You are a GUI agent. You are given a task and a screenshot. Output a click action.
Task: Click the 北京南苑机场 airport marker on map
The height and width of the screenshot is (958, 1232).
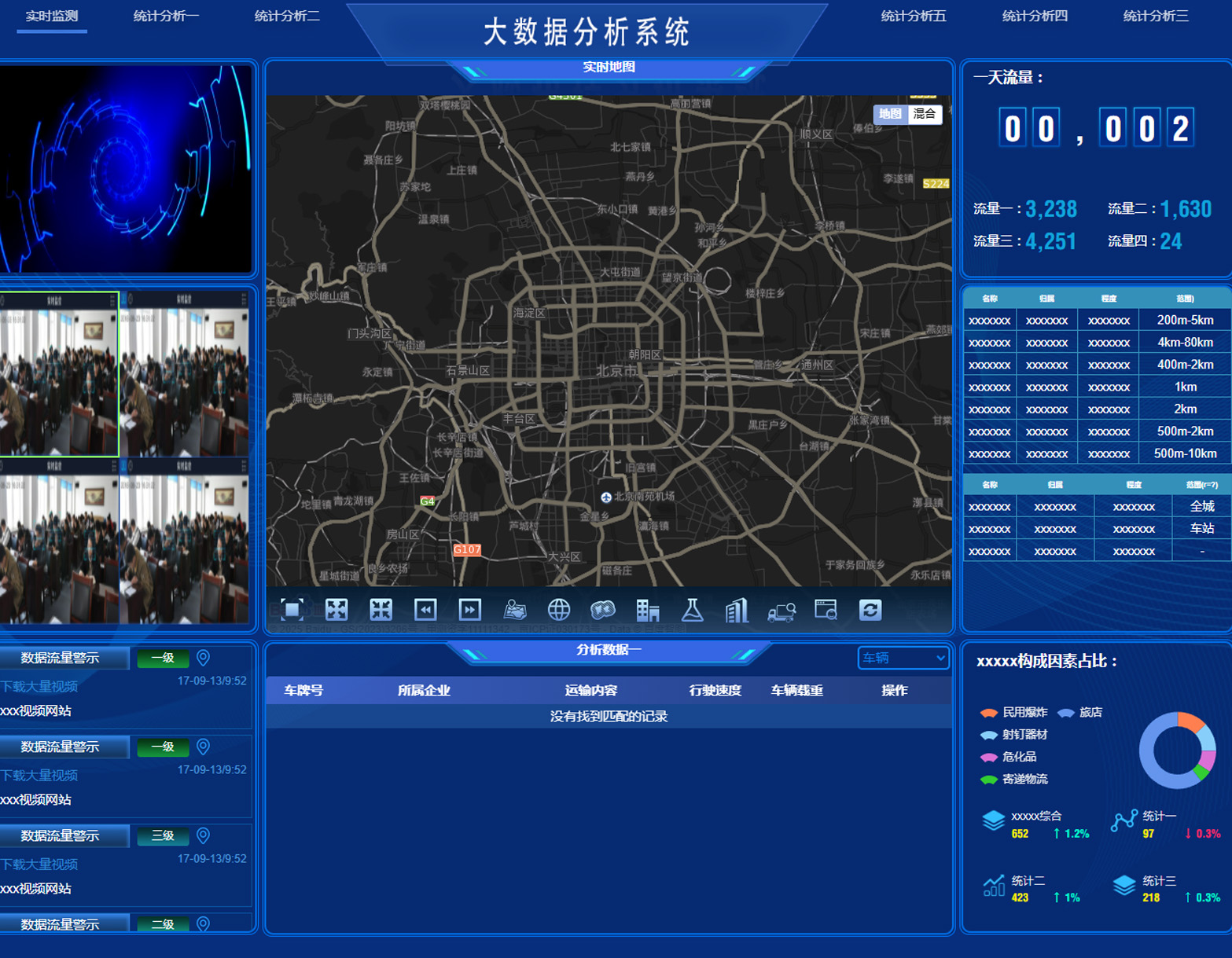(x=606, y=497)
